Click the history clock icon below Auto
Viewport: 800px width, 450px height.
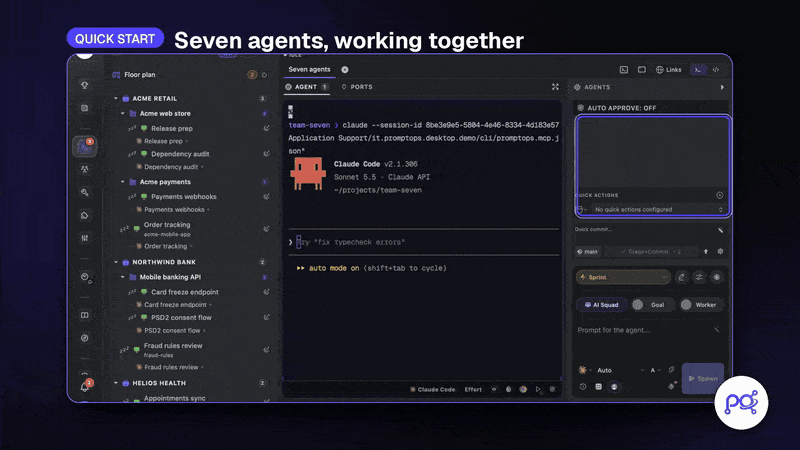click(x=583, y=386)
